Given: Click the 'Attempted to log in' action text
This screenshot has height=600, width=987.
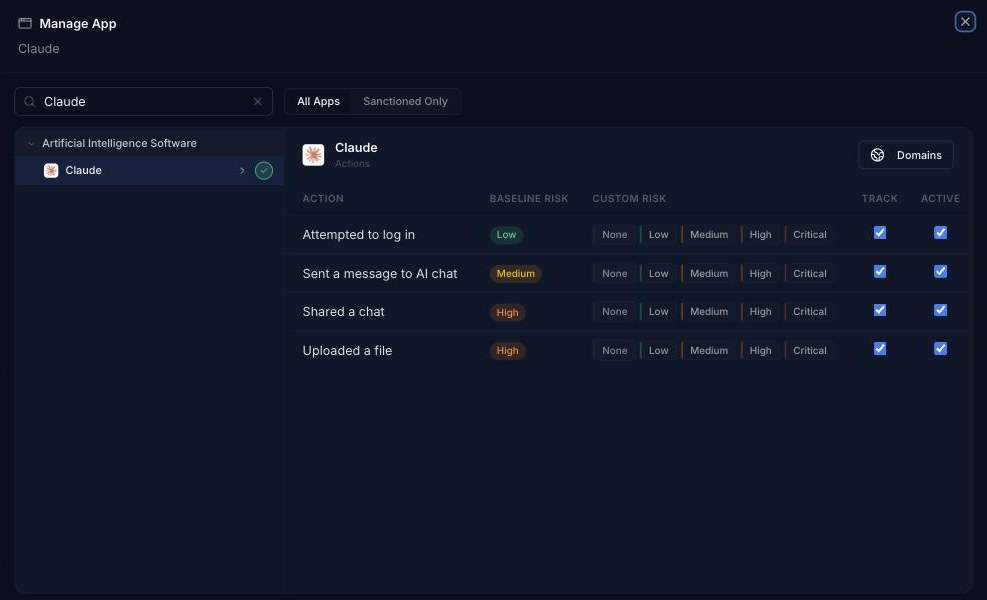Looking at the screenshot, I should (x=358, y=235).
